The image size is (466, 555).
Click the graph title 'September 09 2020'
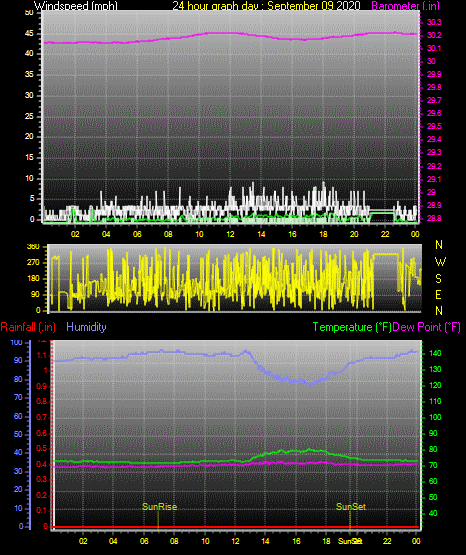[x=313, y=6]
